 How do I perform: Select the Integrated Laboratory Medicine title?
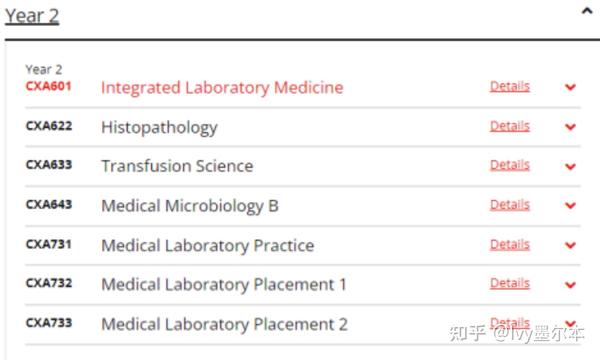[222, 88]
